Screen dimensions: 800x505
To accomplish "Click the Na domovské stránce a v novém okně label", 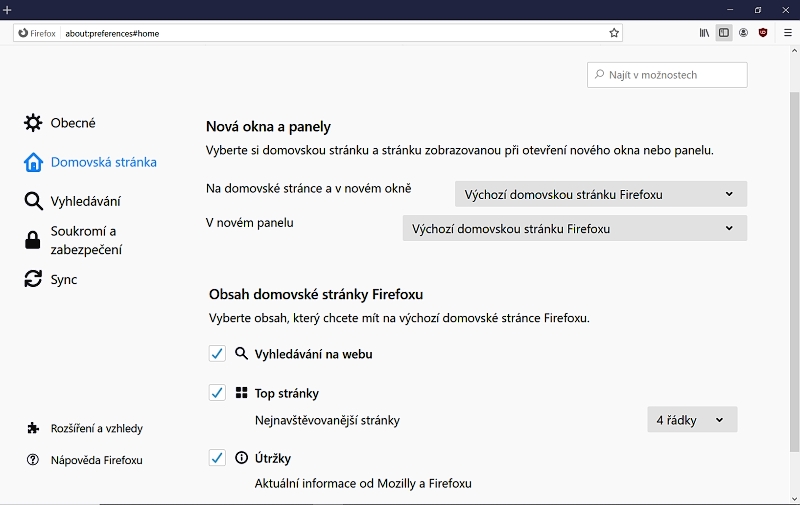I will pos(309,188).
